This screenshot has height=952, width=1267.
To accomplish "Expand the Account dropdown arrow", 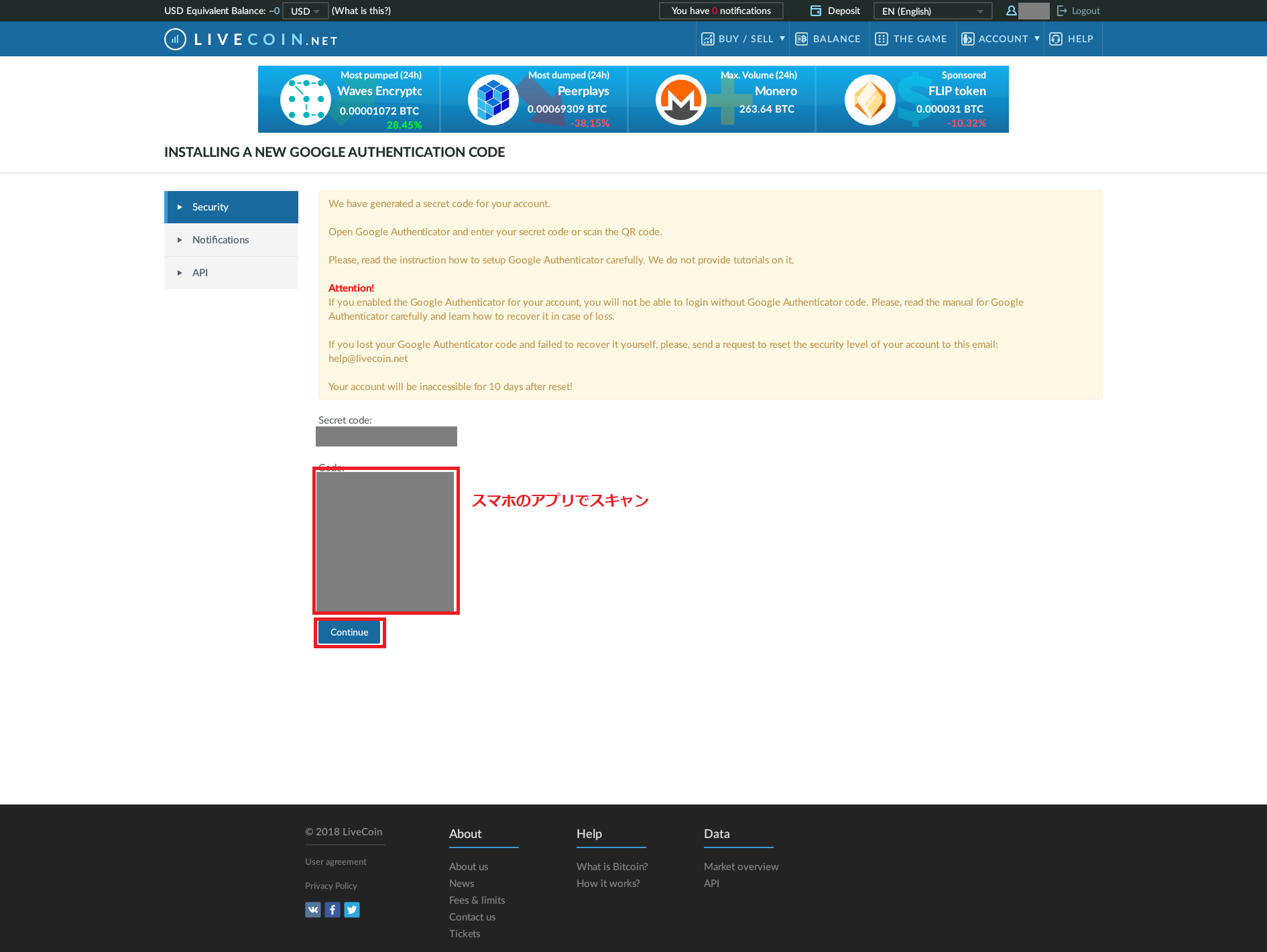I will click(x=1037, y=38).
